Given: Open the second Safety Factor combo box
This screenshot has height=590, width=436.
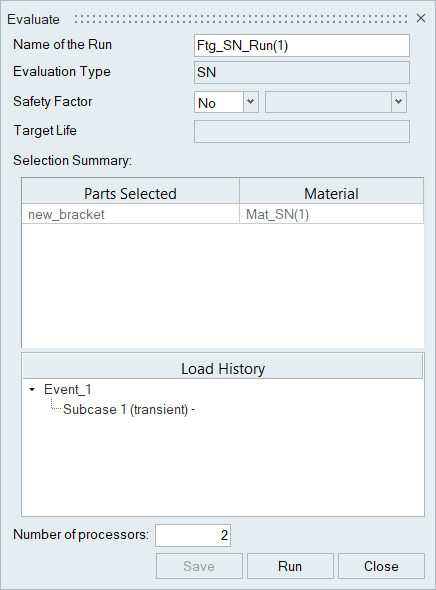Looking at the screenshot, I should [336, 102].
